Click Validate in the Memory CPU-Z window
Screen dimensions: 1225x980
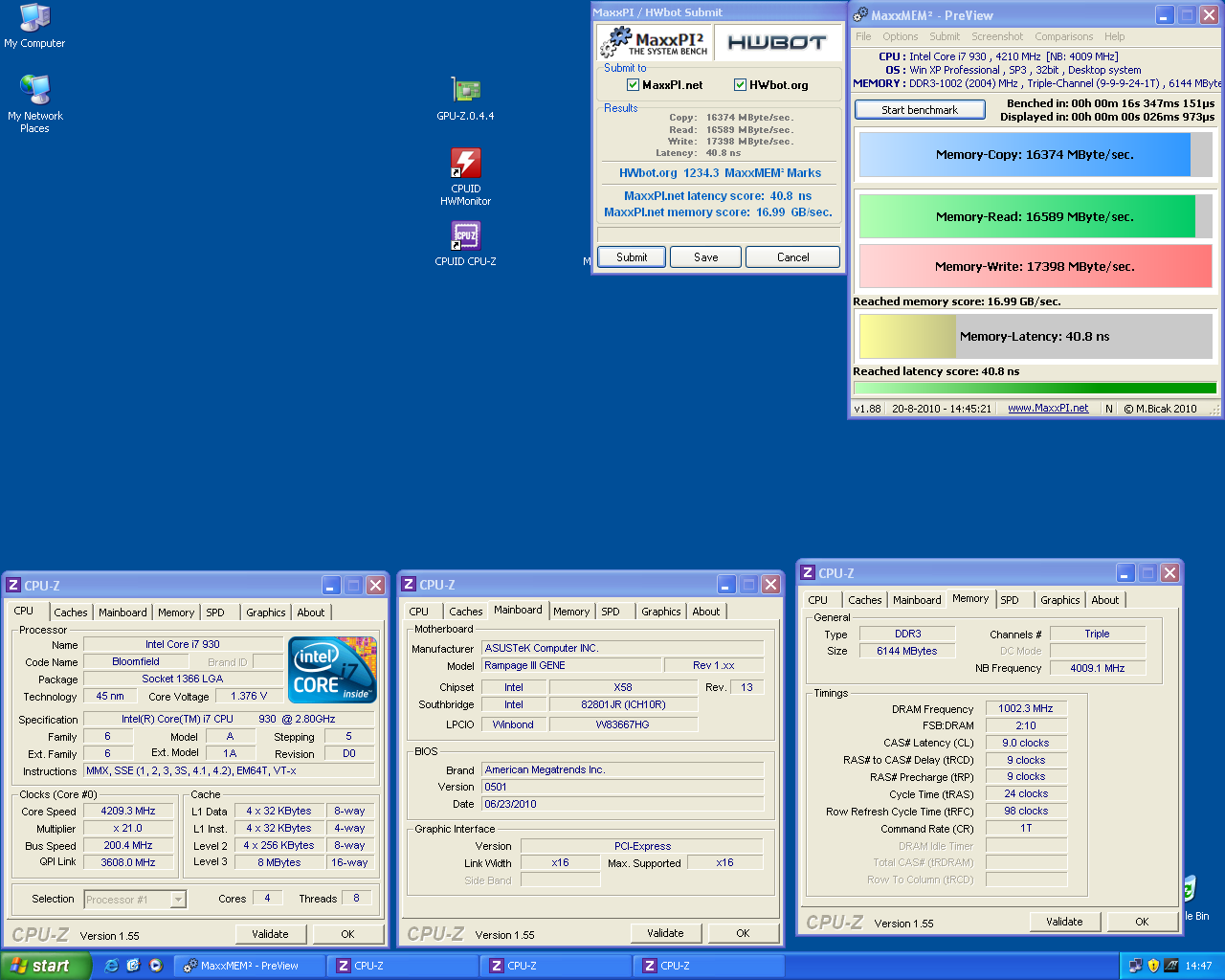[1064, 922]
